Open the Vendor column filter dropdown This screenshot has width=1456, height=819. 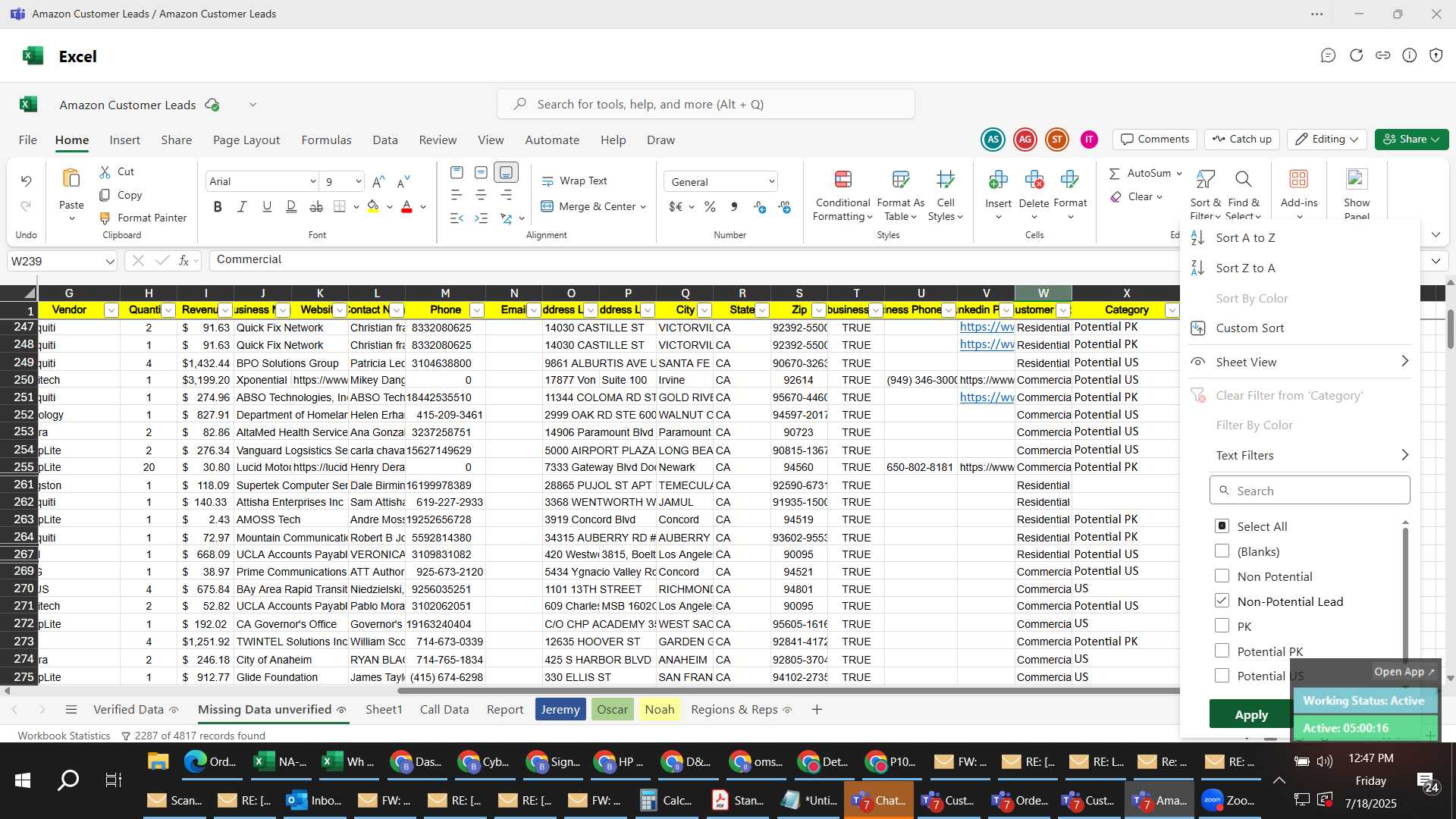coord(111,310)
